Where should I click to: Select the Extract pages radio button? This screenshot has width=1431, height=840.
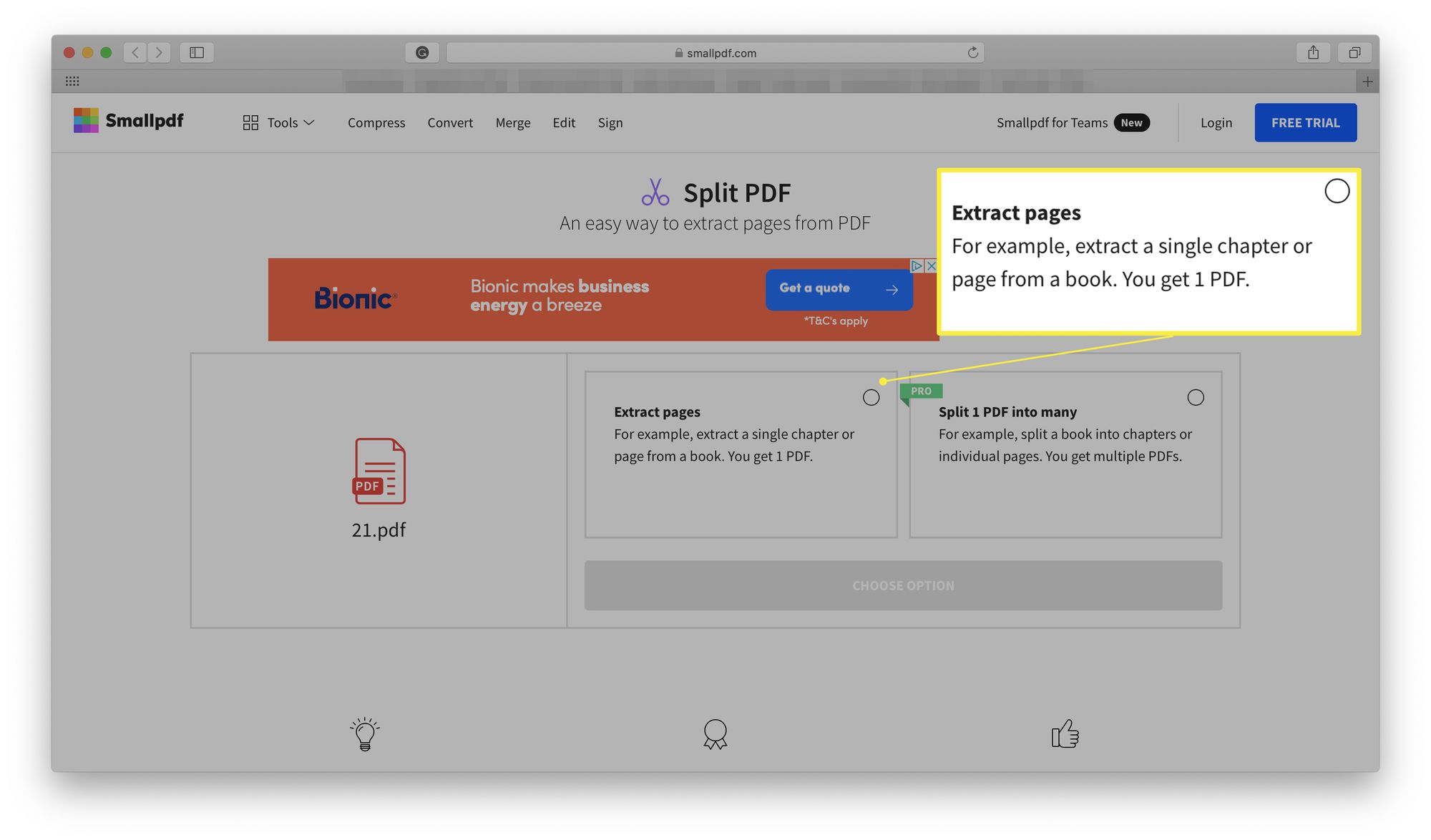[x=871, y=397]
